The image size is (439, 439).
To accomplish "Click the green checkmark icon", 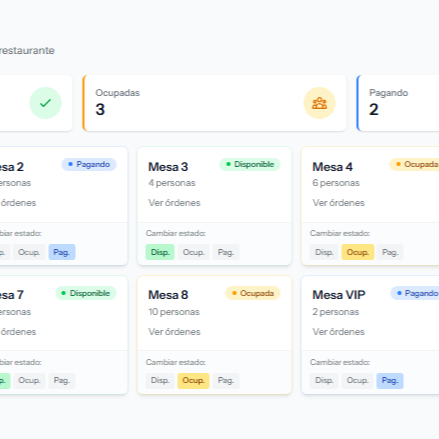I will click(45, 103).
